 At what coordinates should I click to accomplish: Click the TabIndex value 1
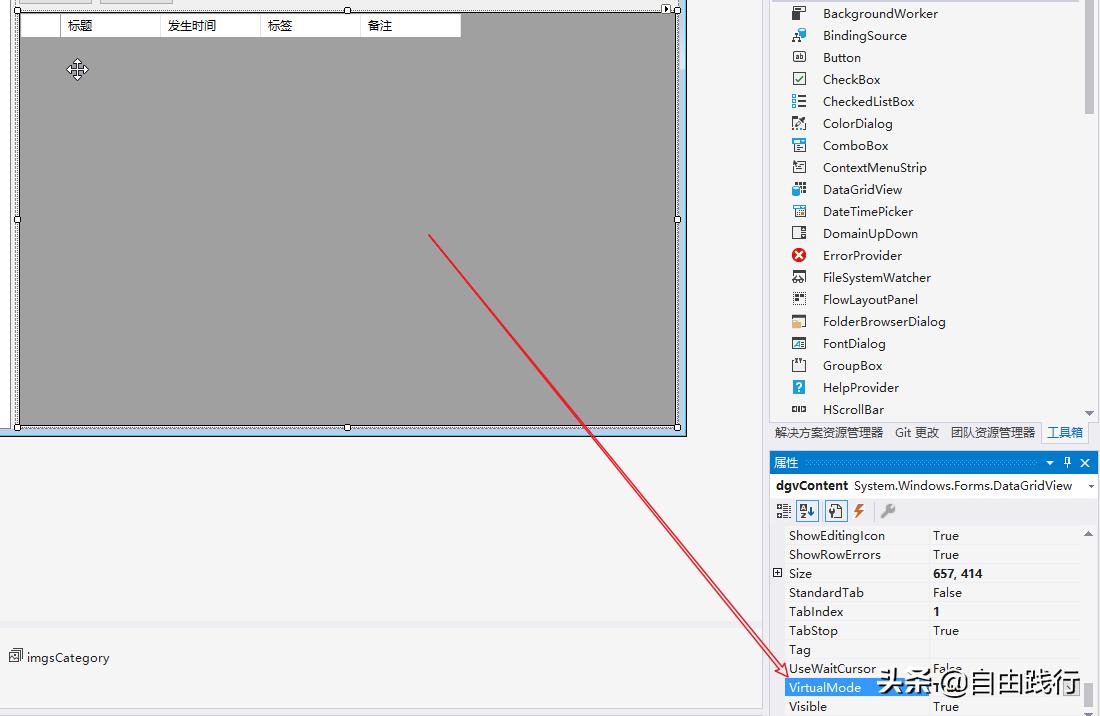coord(1005,612)
